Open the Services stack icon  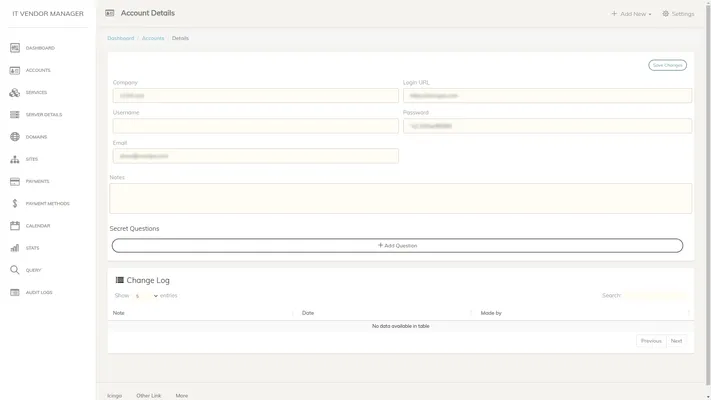tap(15, 92)
